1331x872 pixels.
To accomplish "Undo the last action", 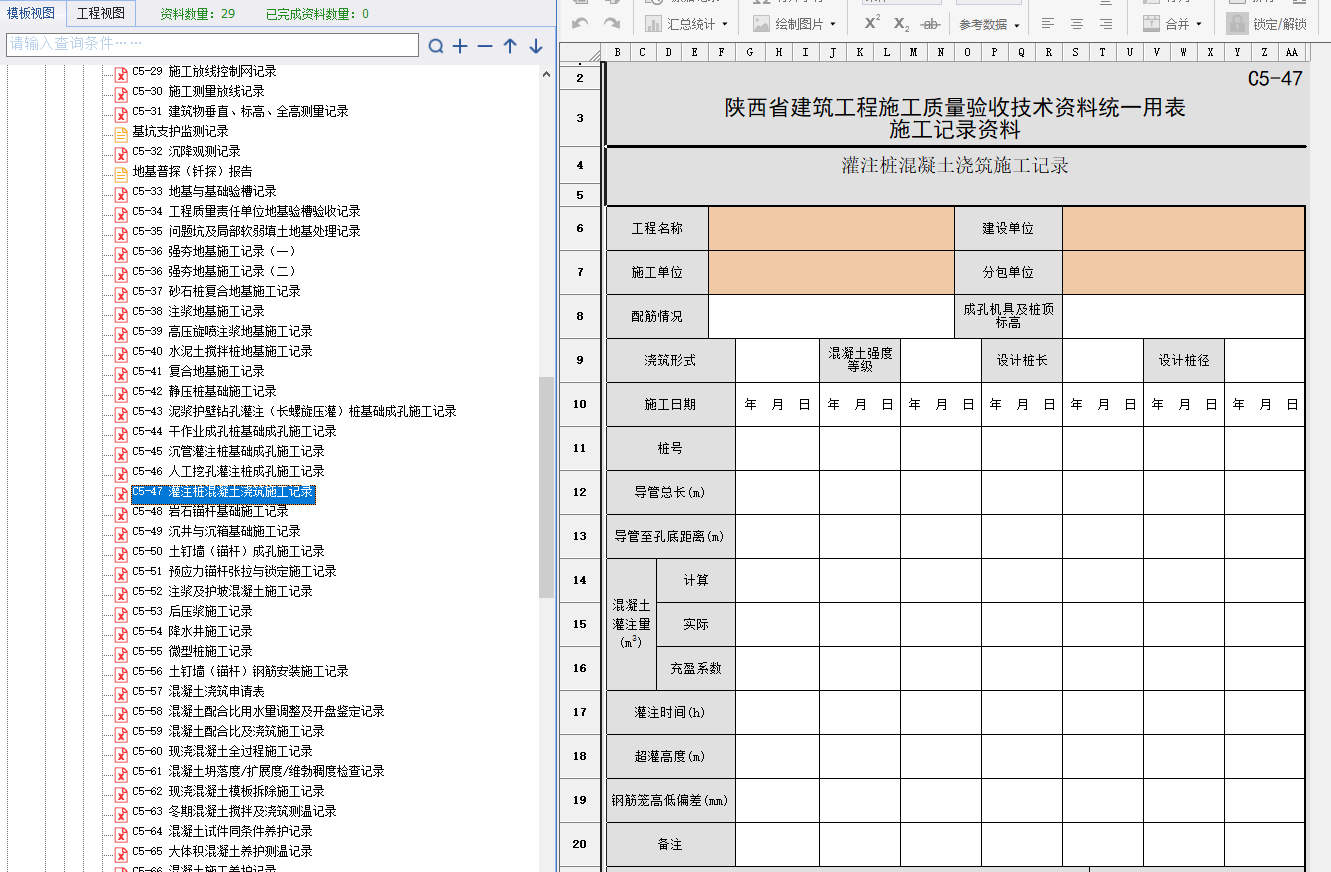I will coord(581,23).
